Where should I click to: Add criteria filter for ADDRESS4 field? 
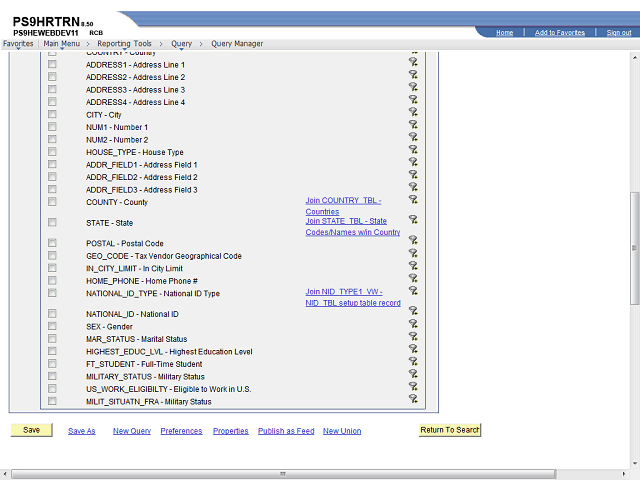point(413,99)
